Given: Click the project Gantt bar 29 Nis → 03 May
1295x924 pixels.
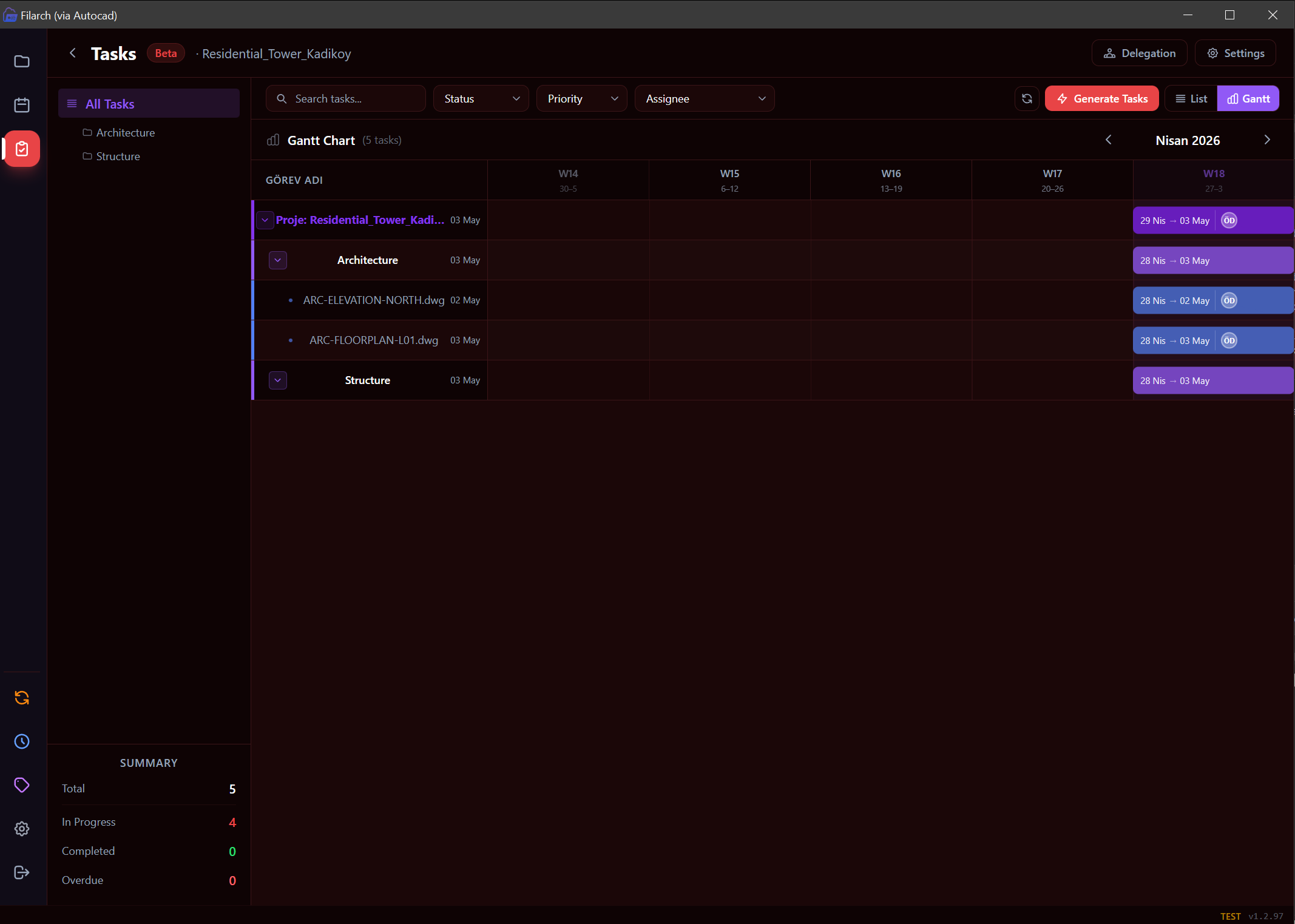Looking at the screenshot, I should coord(1213,220).
